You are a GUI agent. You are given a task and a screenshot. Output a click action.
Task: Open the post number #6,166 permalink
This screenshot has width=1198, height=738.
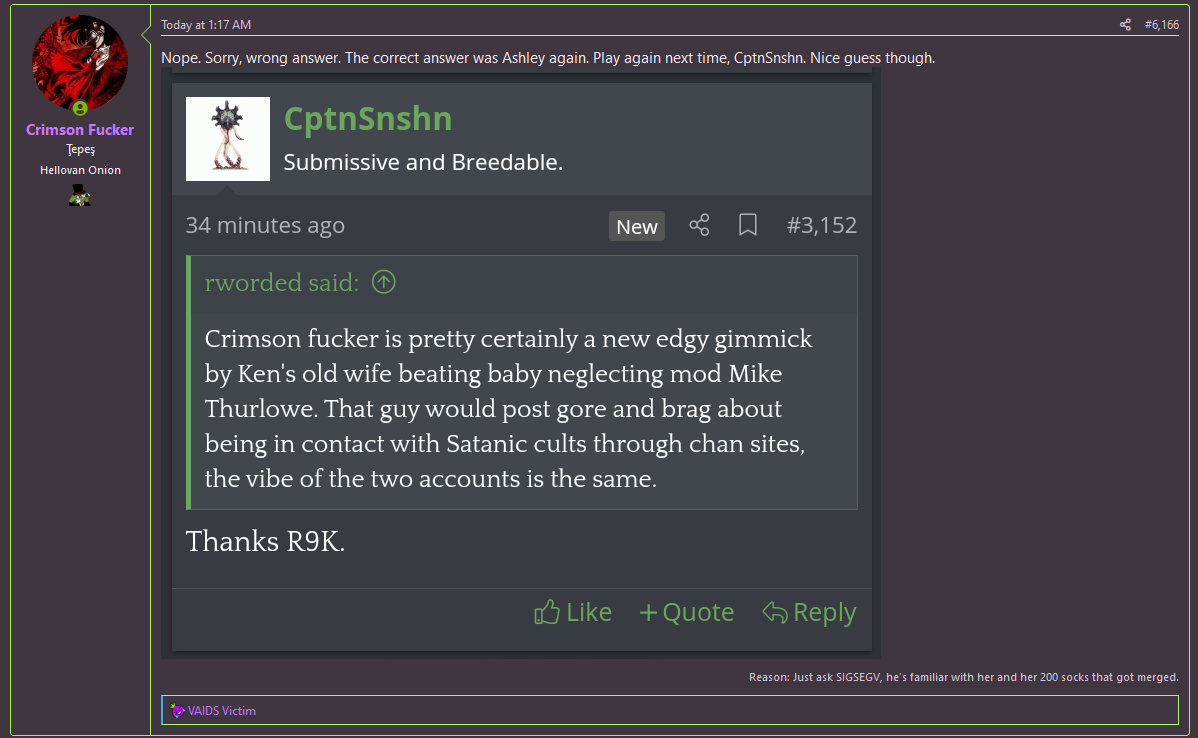coord(1161,25)
